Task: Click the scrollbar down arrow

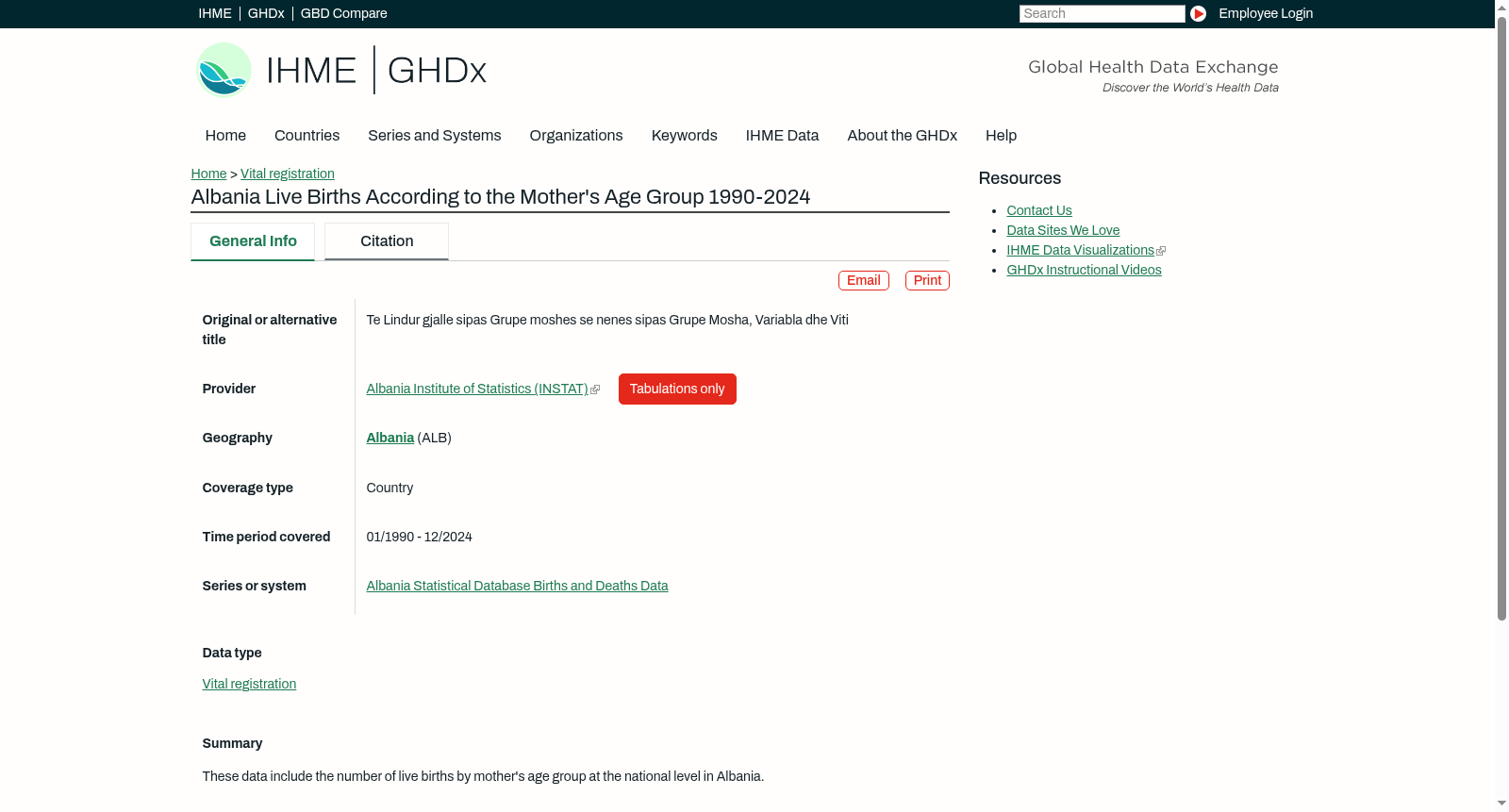Action: 1501,804
